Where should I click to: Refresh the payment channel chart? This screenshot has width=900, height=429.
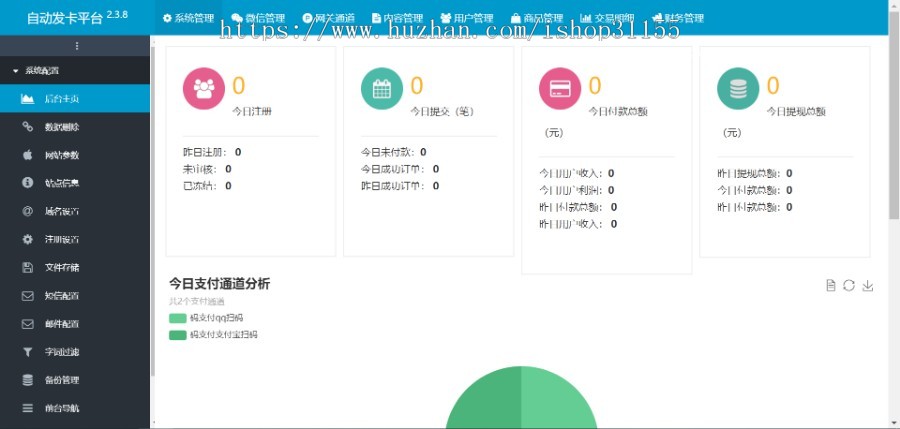click(849, 285)
